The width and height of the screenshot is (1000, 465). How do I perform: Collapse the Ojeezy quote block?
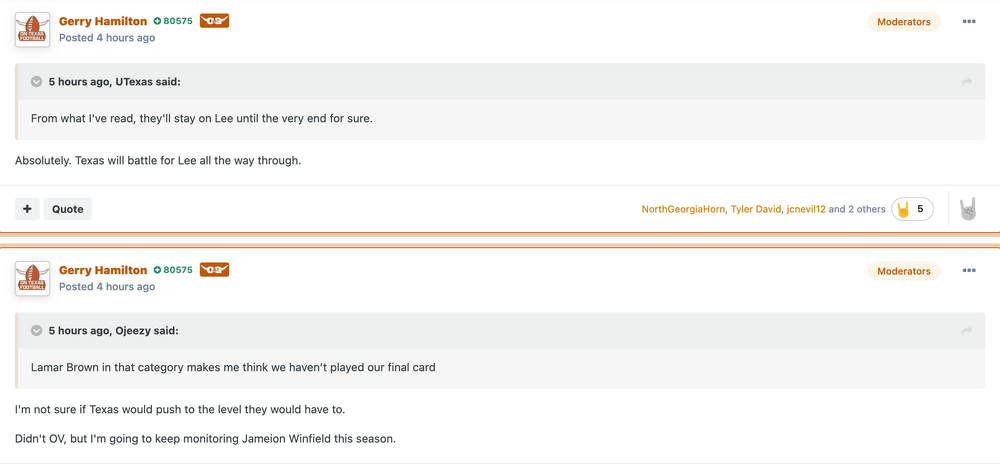37,331
